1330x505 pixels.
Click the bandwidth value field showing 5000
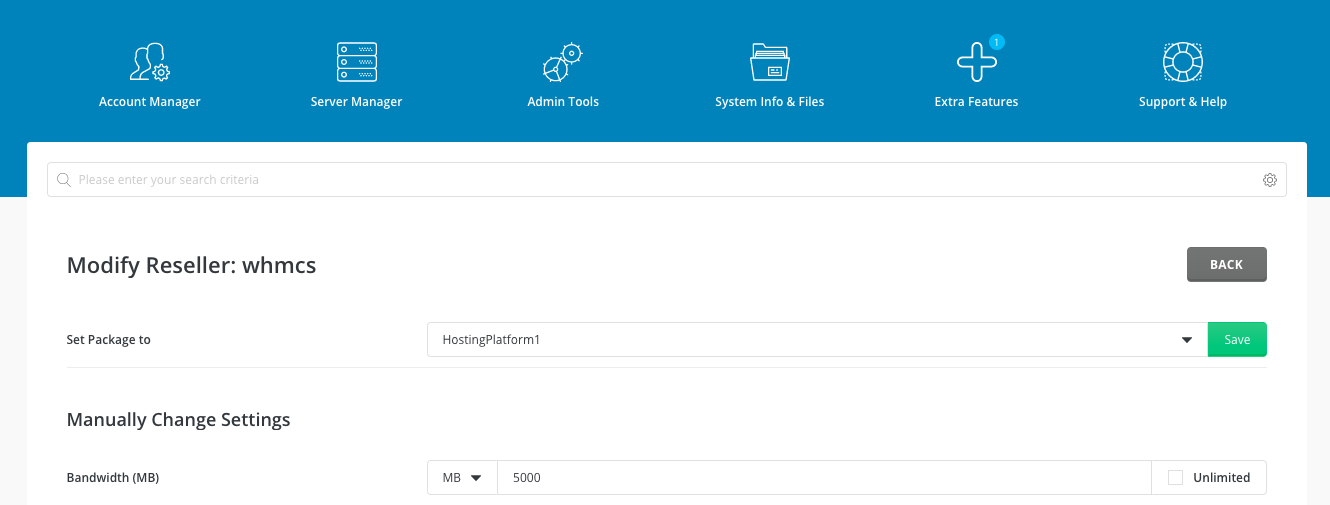tap(825, 478)
